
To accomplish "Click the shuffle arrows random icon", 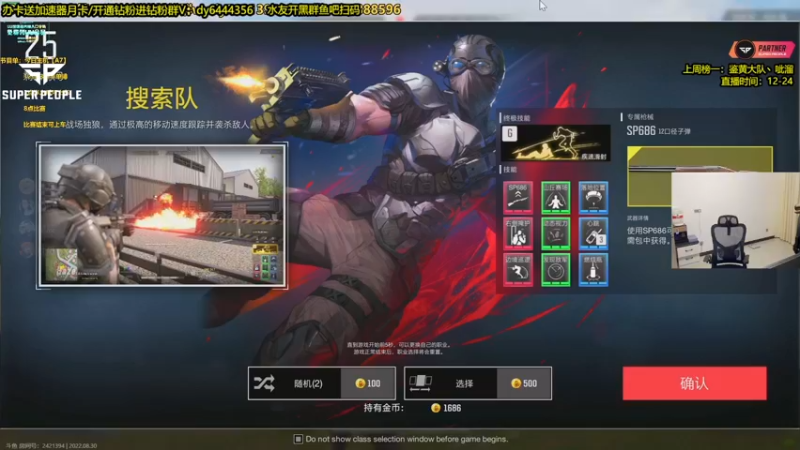I will (x=264, y=383).
